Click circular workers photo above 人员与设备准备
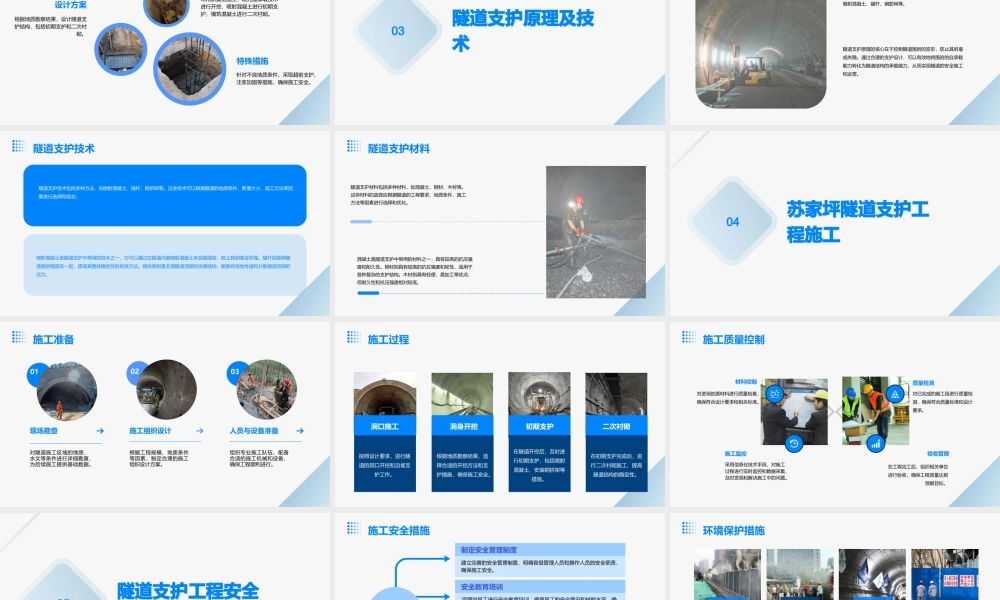The width and height of the screenshot is (1000, 600). (x=267, y=390)
